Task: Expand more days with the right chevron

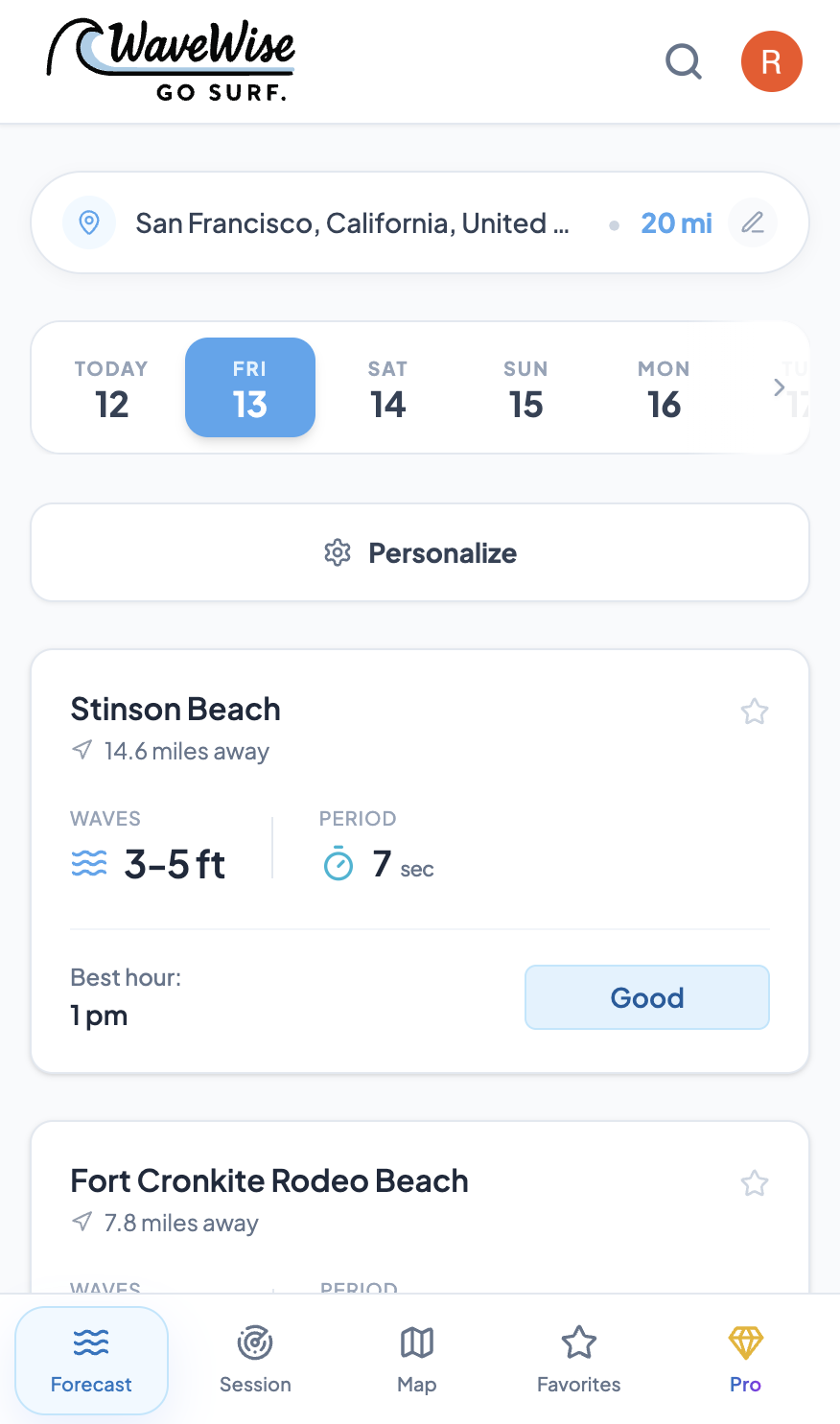Action: (x=779, y=387)
